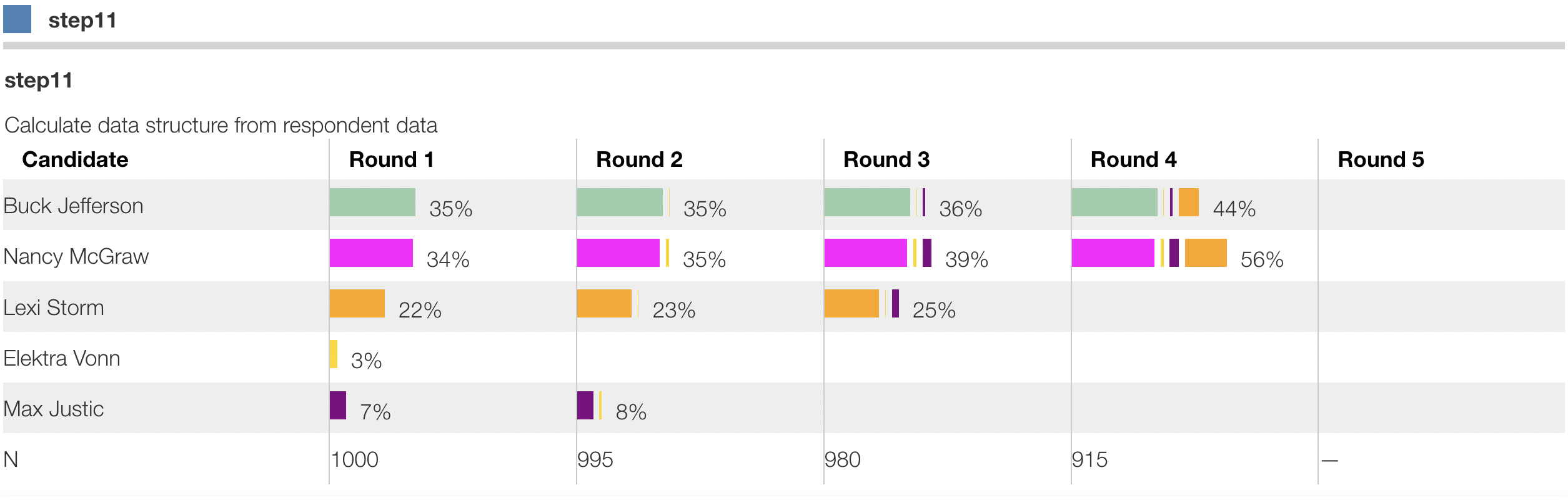Click the Round 1 column header
This screenshot has height=500, width=1568.
coord(391,160)
